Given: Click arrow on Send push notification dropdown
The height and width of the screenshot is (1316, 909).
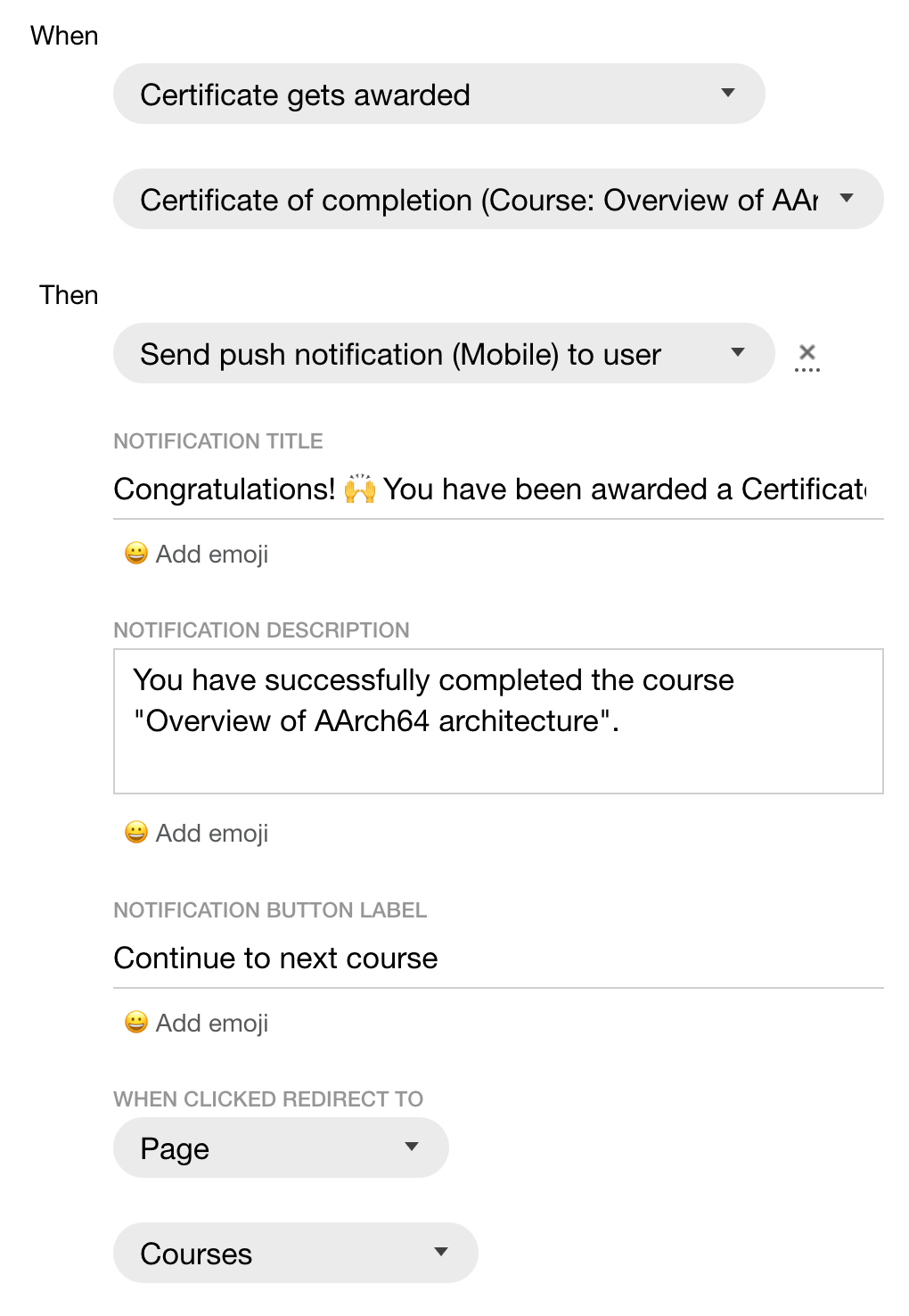Looking at the screenshot, I should [x=738, y=353].
